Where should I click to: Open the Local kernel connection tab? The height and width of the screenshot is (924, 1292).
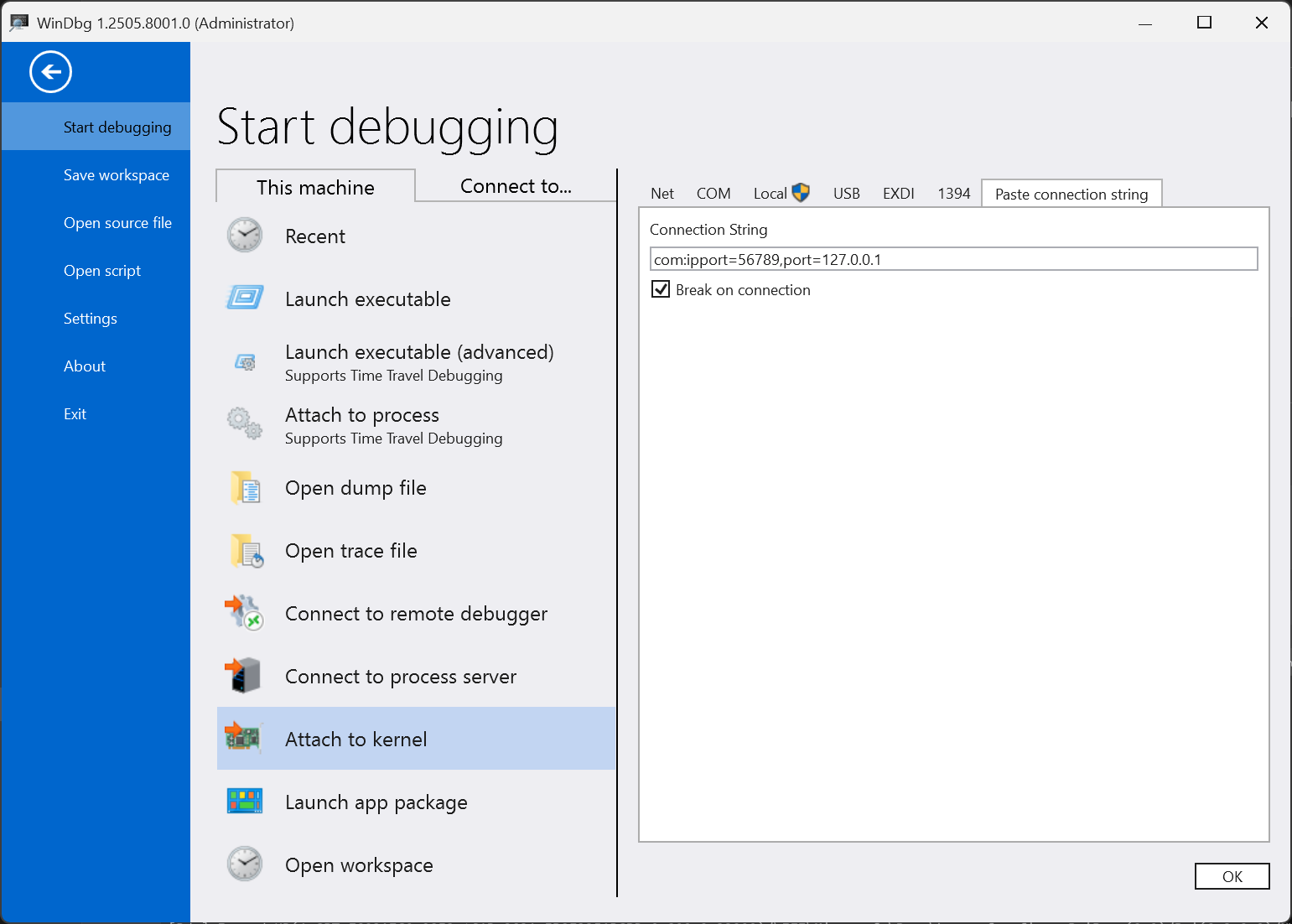[x=781, y=194]
